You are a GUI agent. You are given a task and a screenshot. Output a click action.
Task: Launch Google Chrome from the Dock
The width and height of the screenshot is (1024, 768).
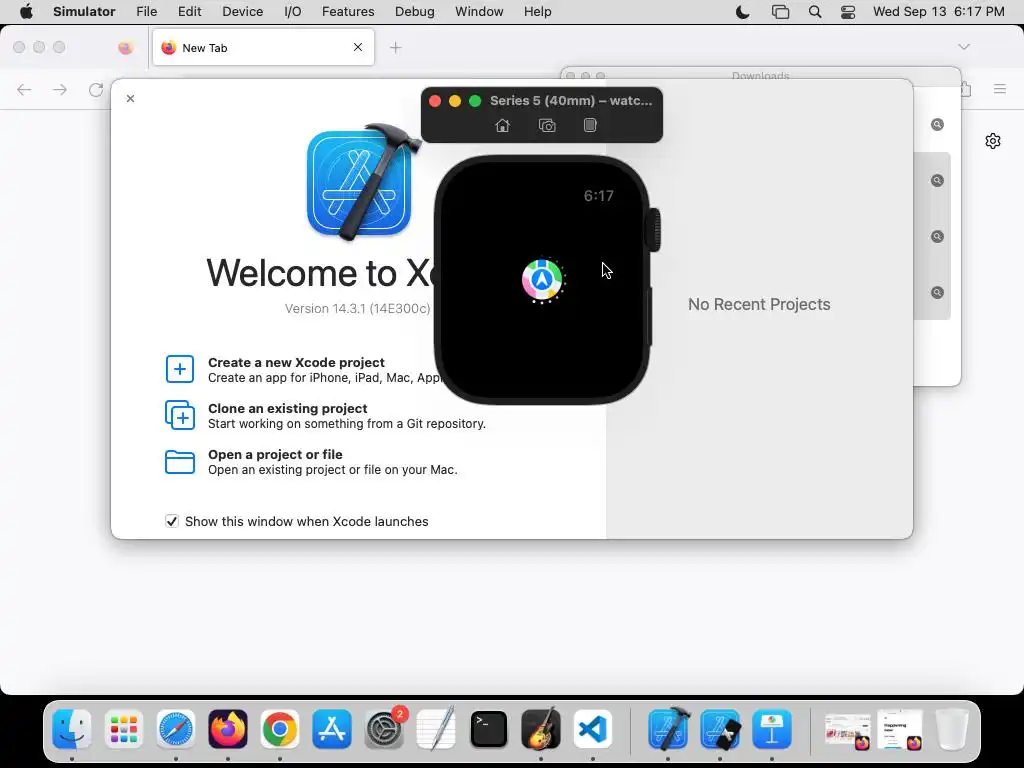280,729
